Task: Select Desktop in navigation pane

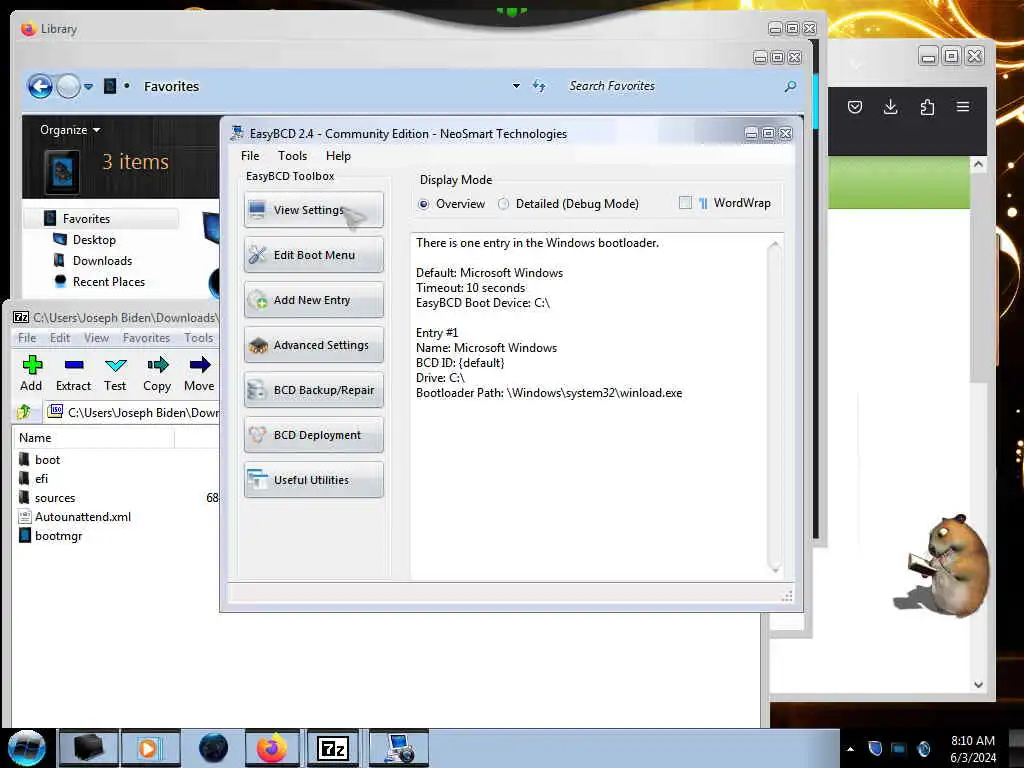Action: tap(94, 240)
